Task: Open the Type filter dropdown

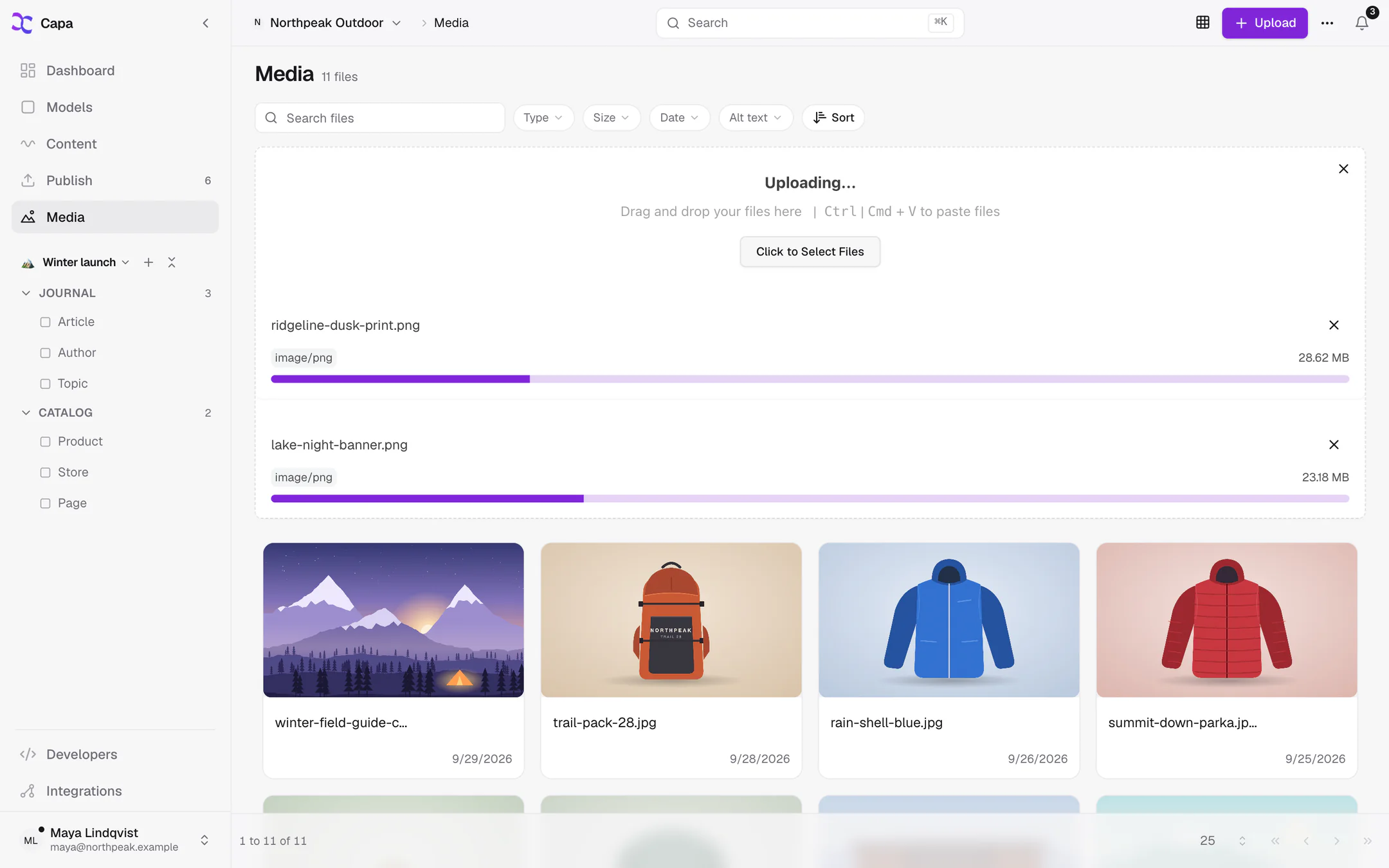Action: pos(543,118)
